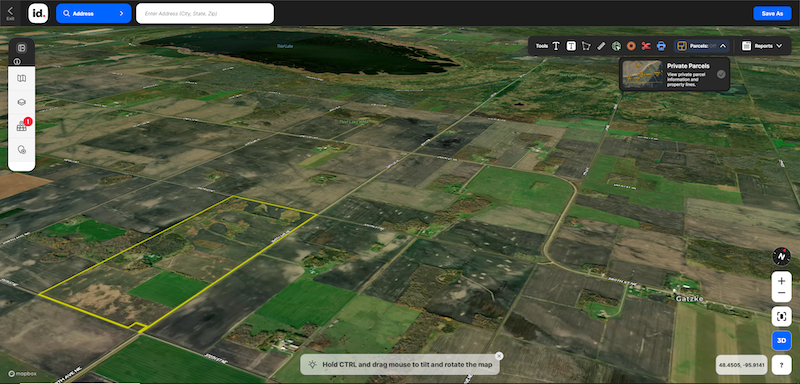The width and height of the screenshot is (800, 384).
Task: Choose the polygon draw tool
Action: click(x=586, y=46)
